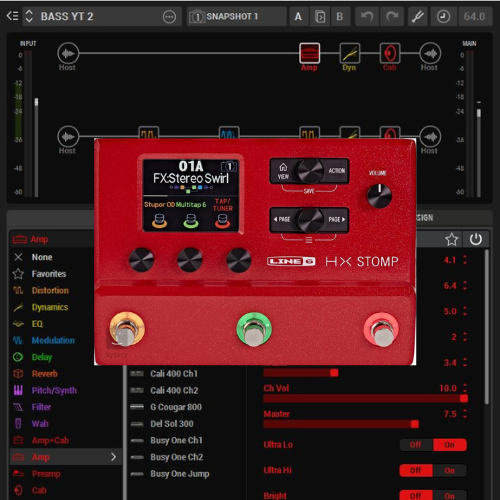Screen dimensions: 500x500
Task: Select compare slot B
Action: (340, 16)
